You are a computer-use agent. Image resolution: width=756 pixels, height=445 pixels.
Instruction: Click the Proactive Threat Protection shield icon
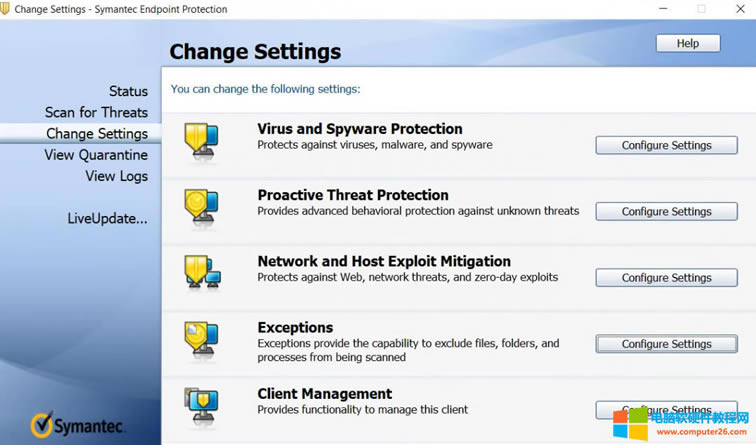pos(201,206)
